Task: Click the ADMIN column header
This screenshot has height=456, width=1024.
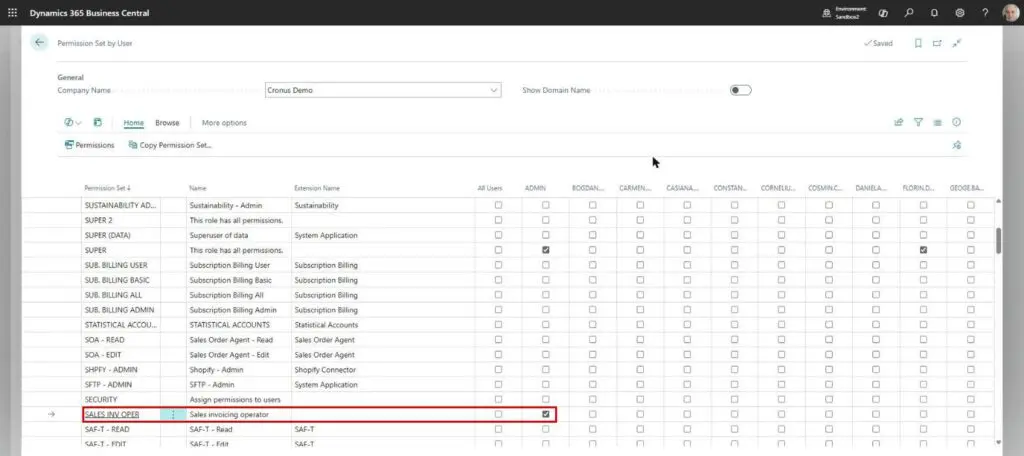Action: [535, 188]
